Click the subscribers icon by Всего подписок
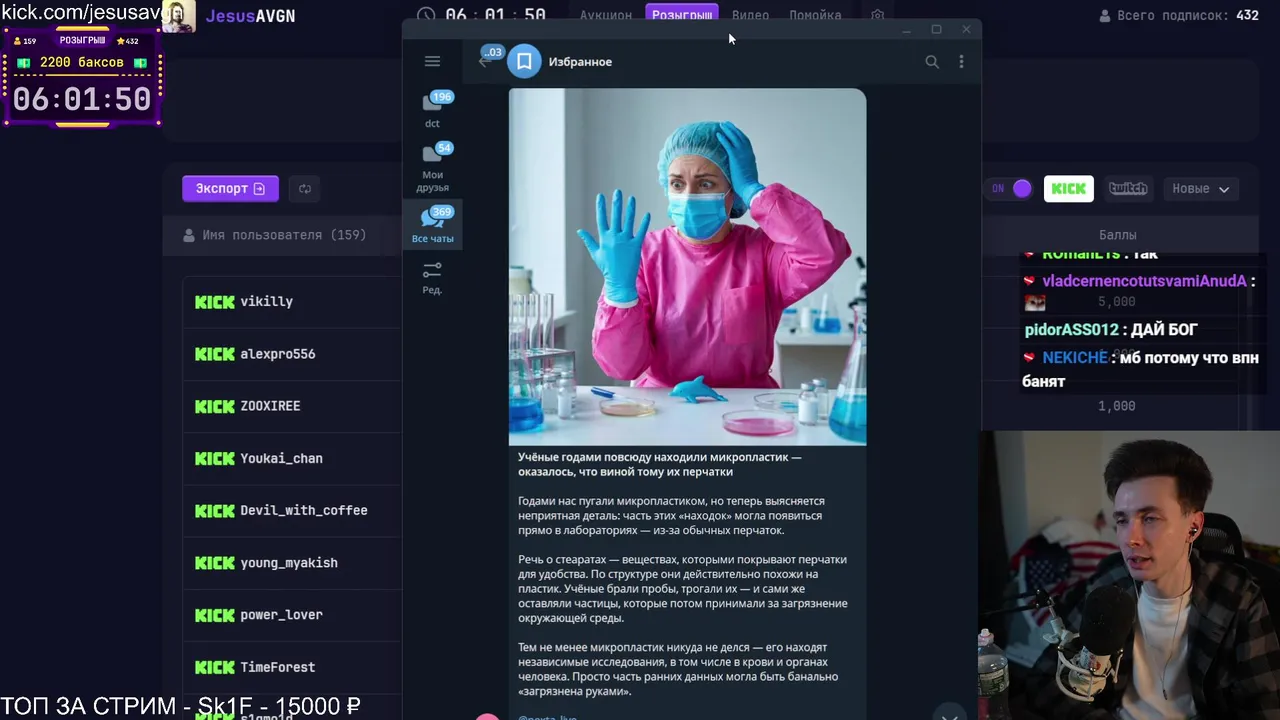Image resolution: width=1280 pixels, height=720 pixels. coord(1105,16)
